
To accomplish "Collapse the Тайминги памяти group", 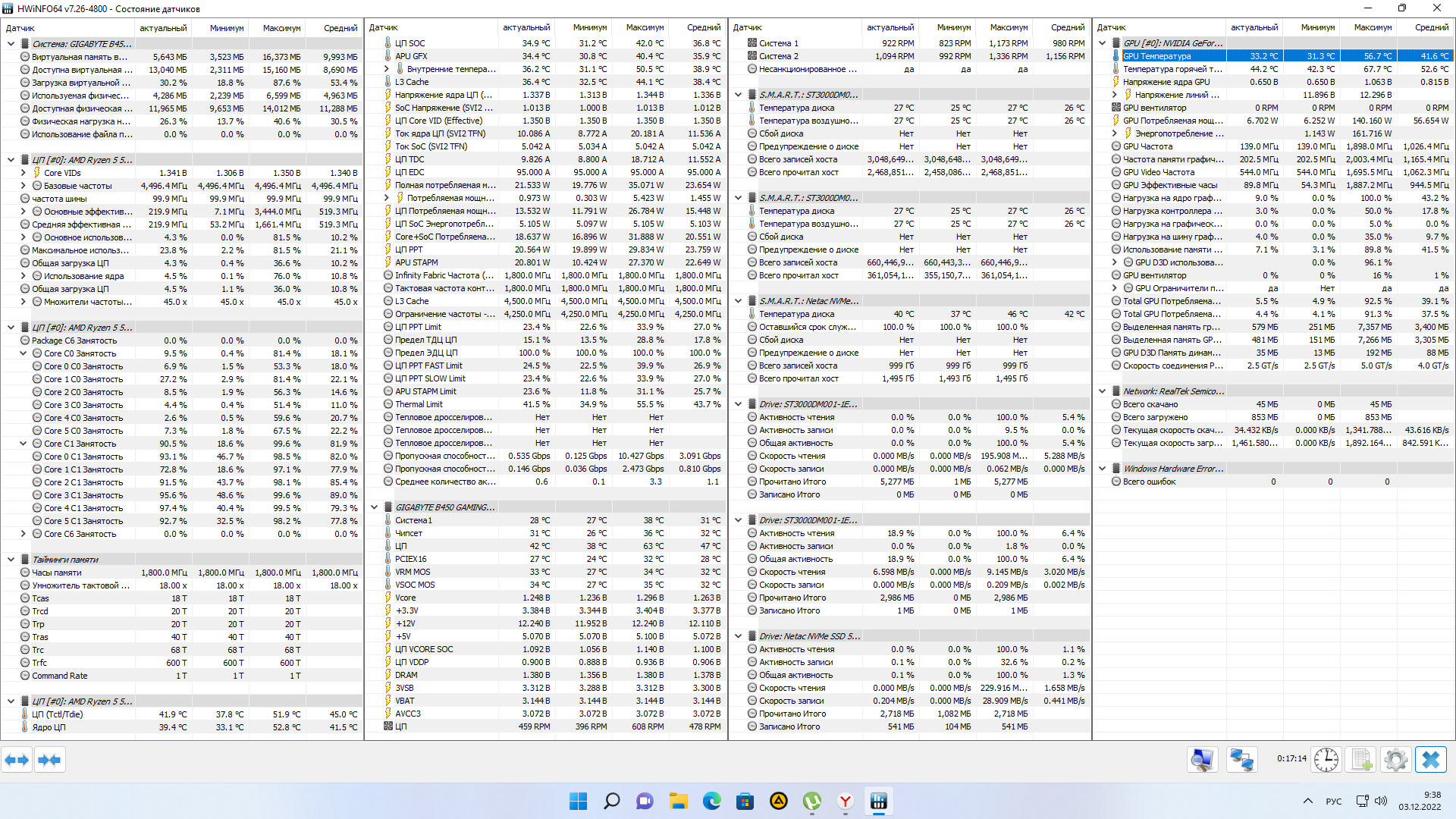I will 11,560.
